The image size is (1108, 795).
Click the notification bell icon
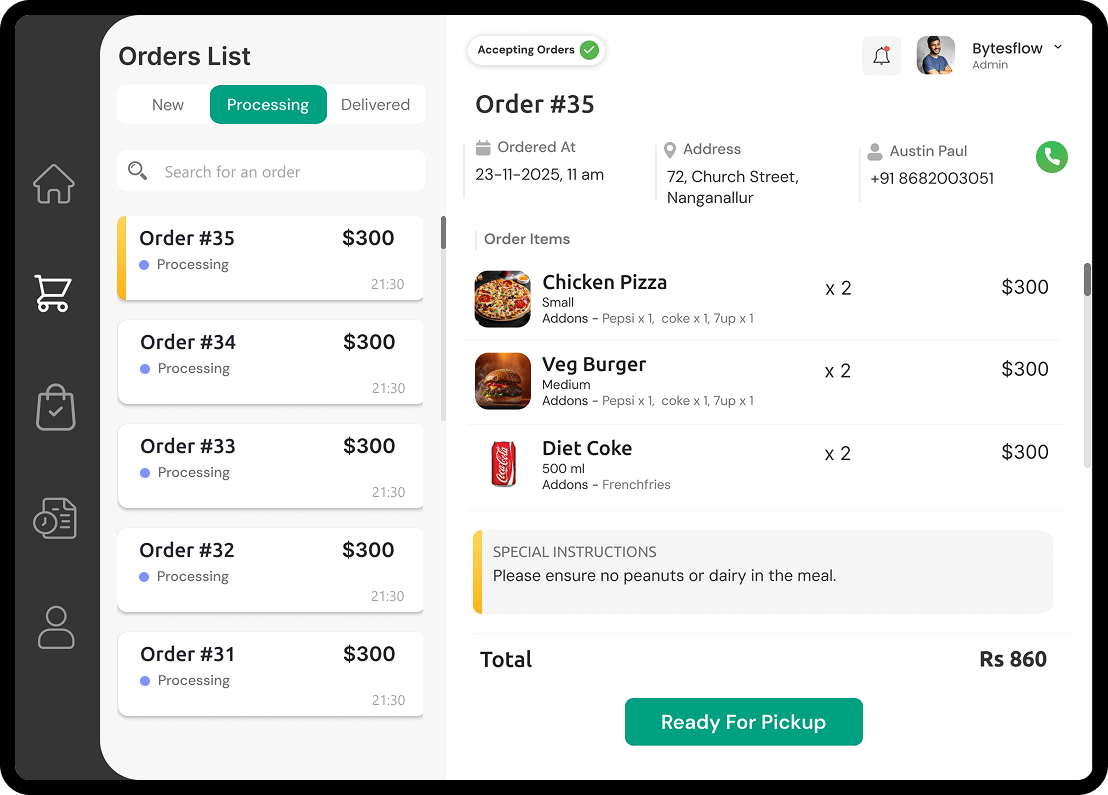(881, 56)
